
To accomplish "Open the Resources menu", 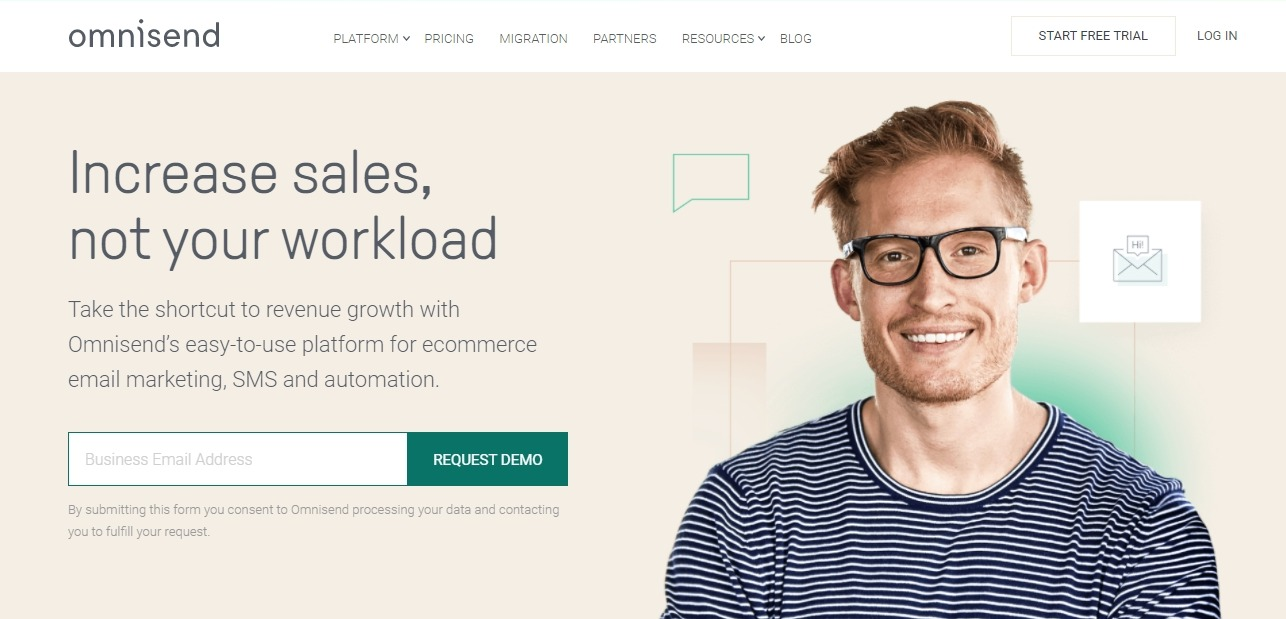I will click(718, 39).
